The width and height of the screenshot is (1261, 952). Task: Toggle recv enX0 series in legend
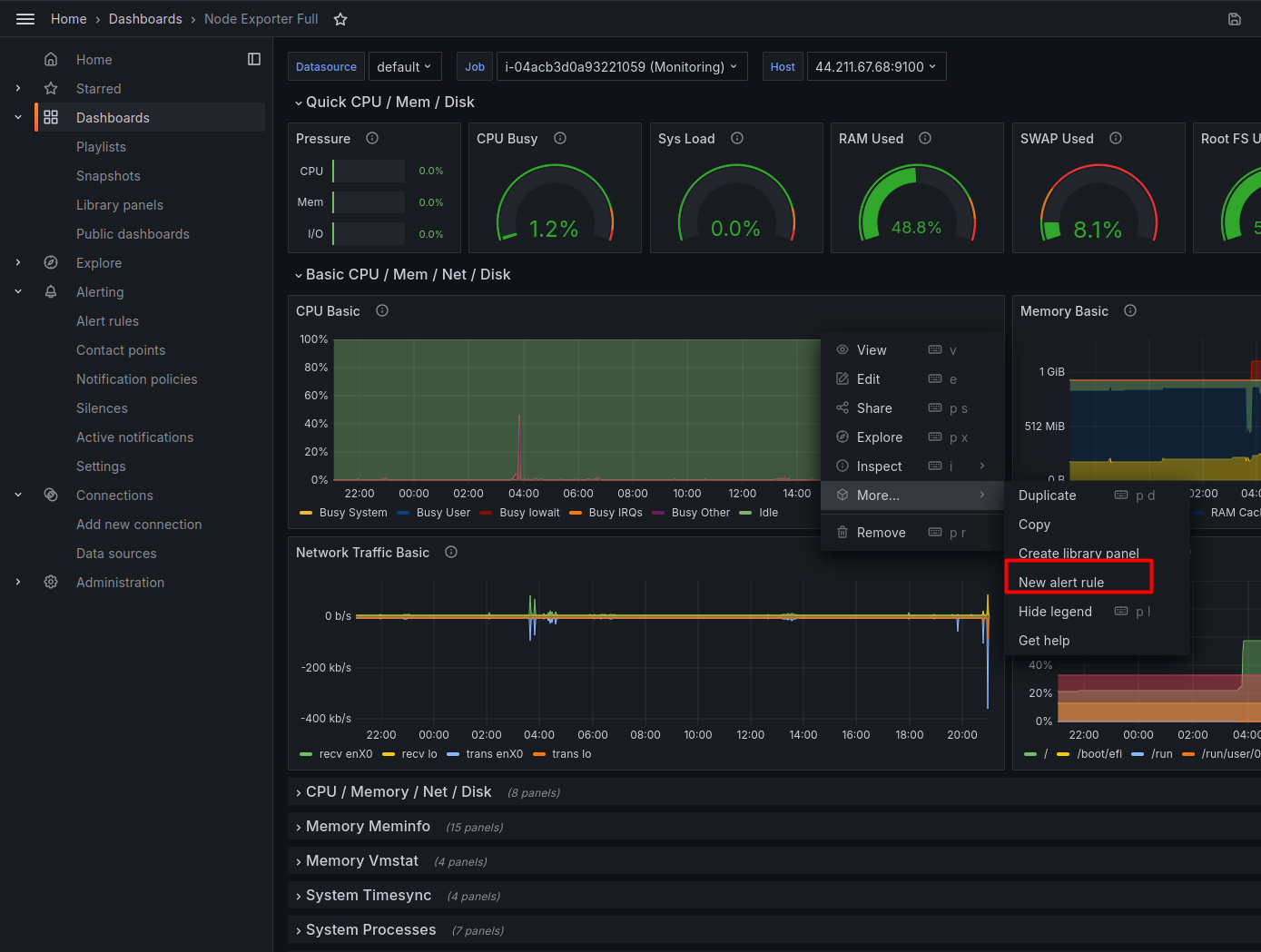point(336,754)
